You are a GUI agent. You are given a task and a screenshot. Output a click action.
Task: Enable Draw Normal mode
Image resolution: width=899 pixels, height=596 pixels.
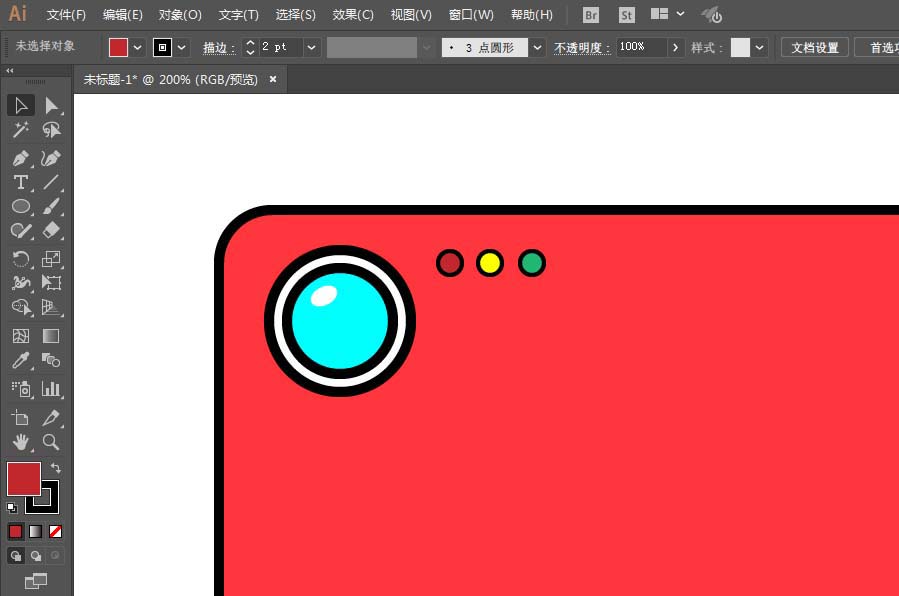click(16, 556)
